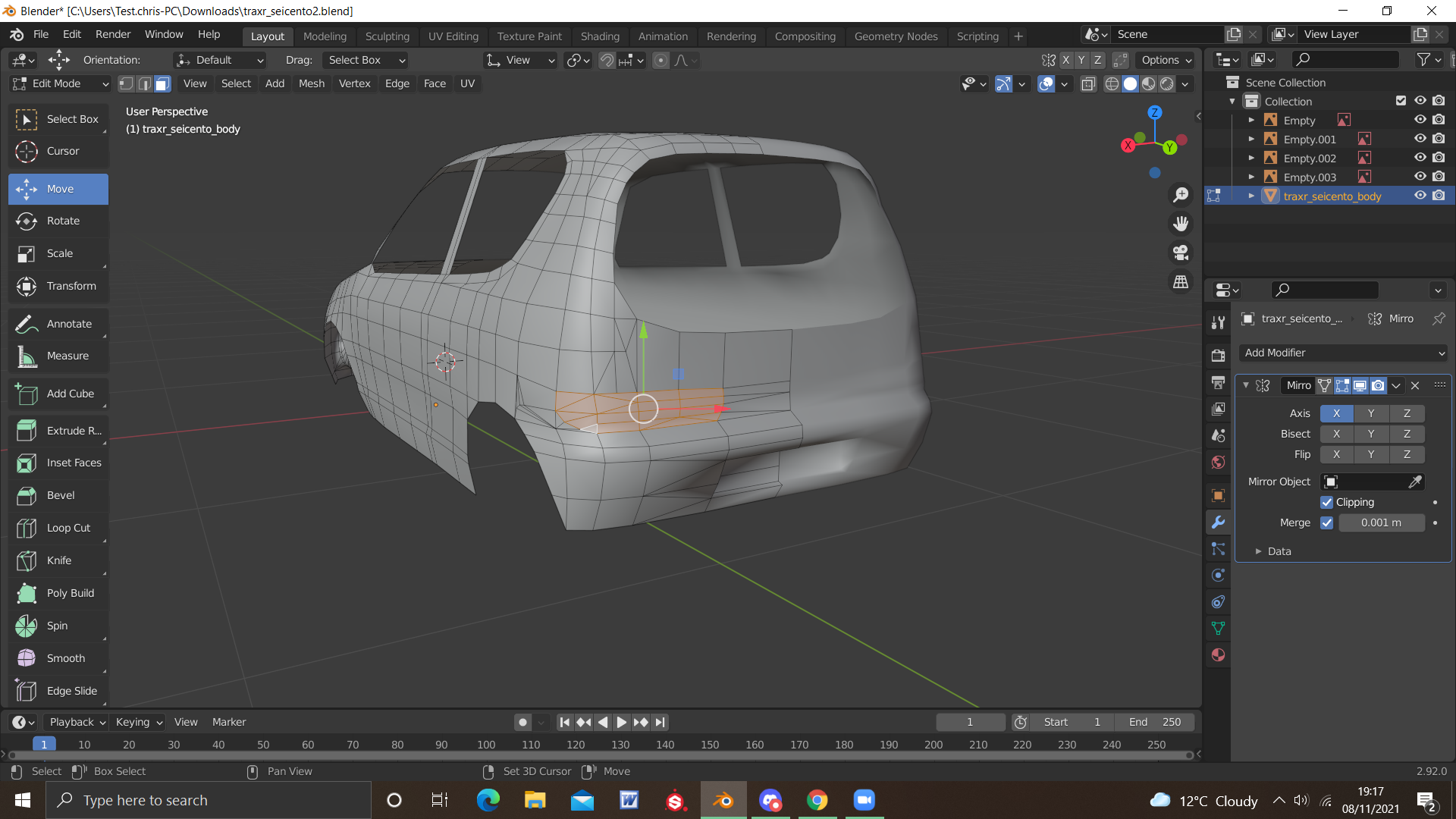
Task: Toggle X mirror in header
Action: (1066, 60)
